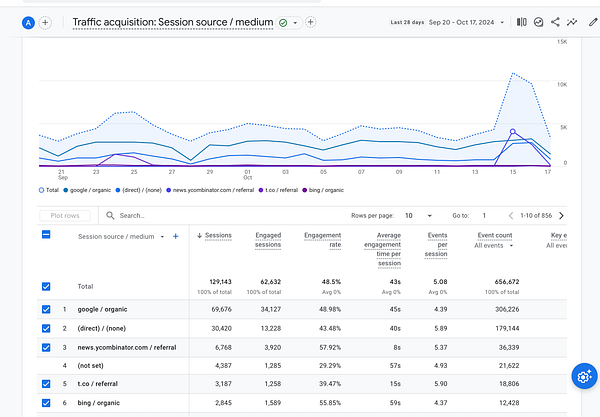Toggle the select-all checkbox in table header

46,236
